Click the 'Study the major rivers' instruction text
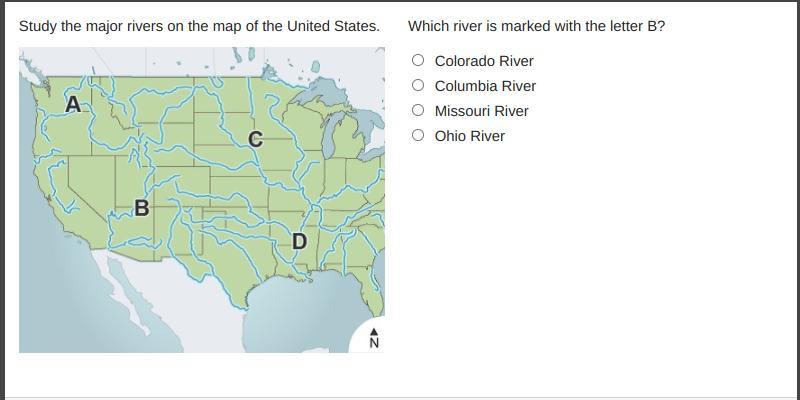The image size is (800, 400). [x=199, y=26]
